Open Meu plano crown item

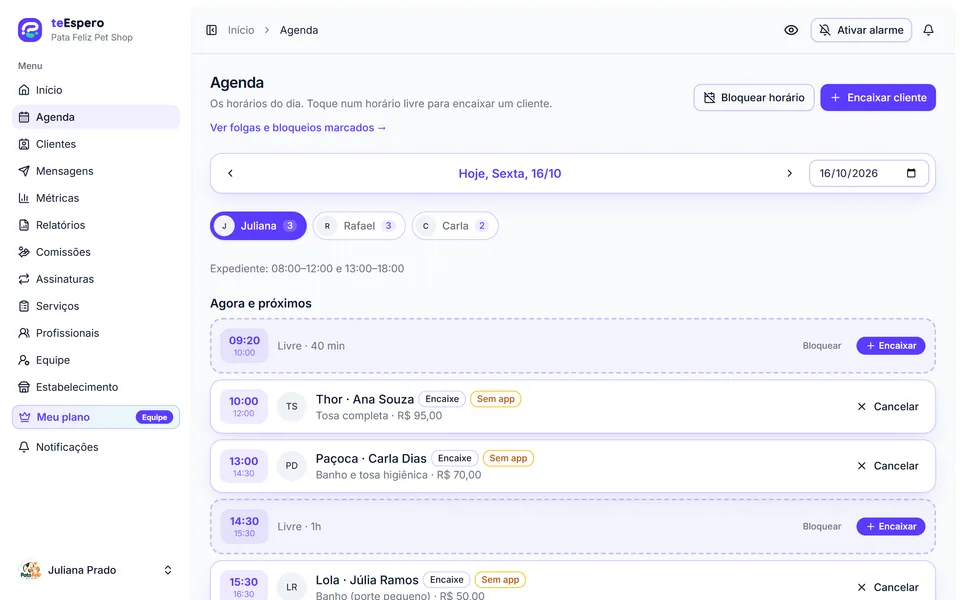point(96,417)
